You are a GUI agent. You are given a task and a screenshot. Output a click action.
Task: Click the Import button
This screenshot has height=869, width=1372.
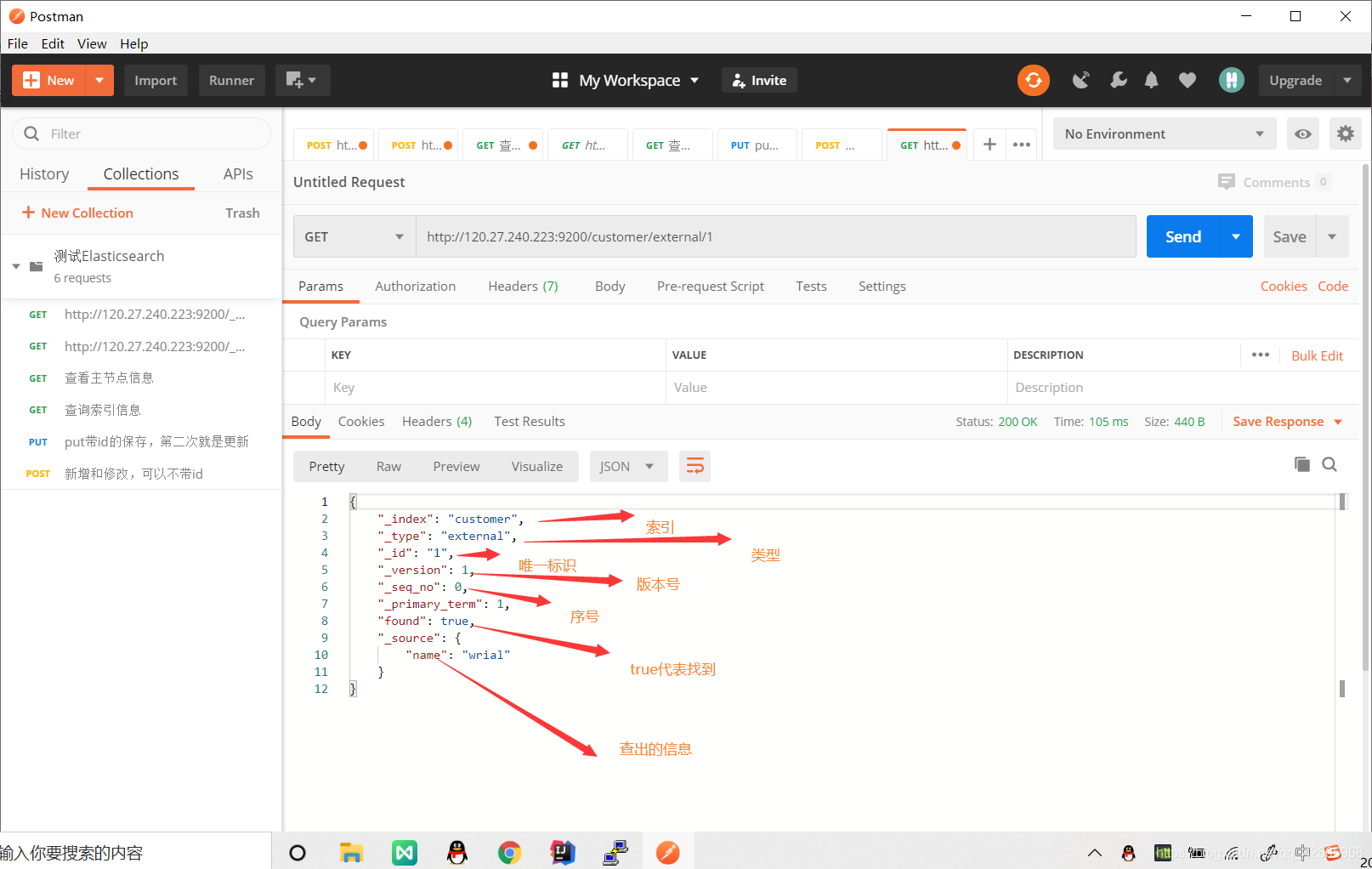156,80
